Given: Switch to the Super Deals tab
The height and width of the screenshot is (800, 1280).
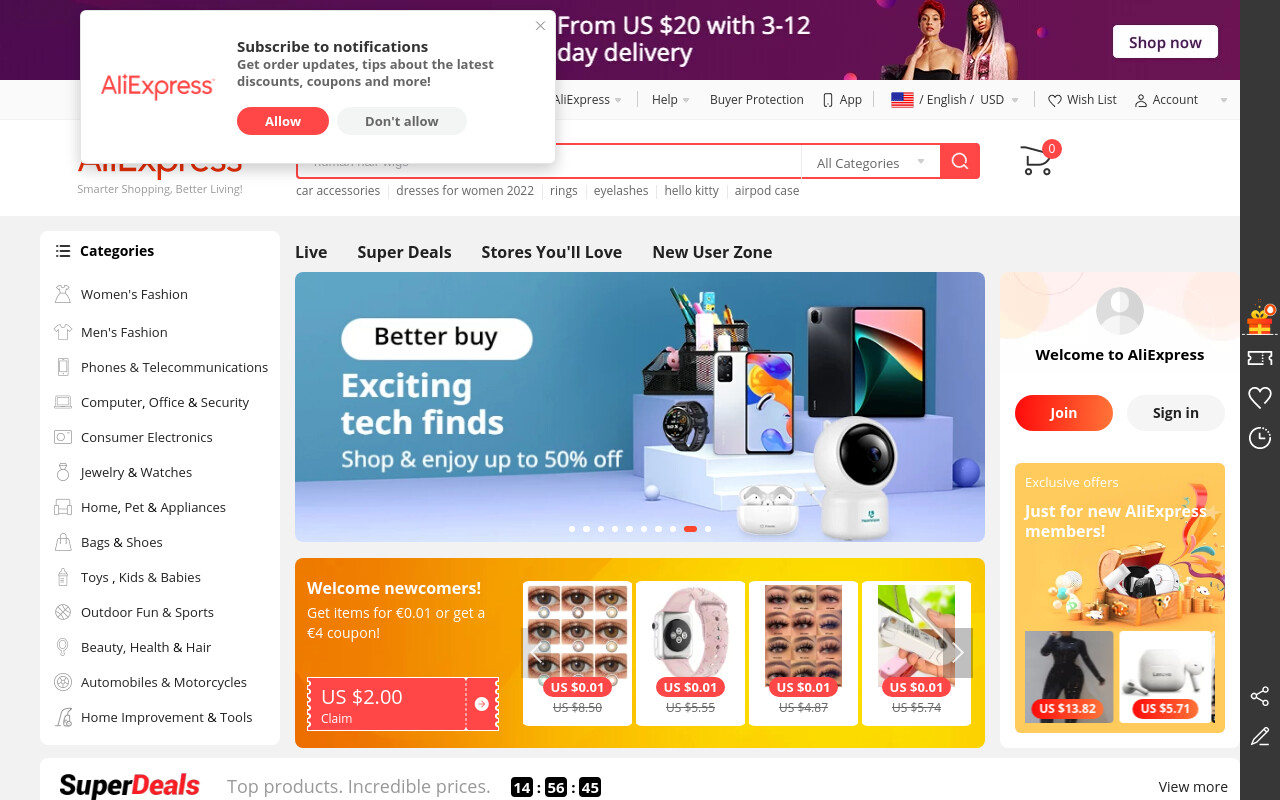Looking at the screenshot, I should 404,252.
